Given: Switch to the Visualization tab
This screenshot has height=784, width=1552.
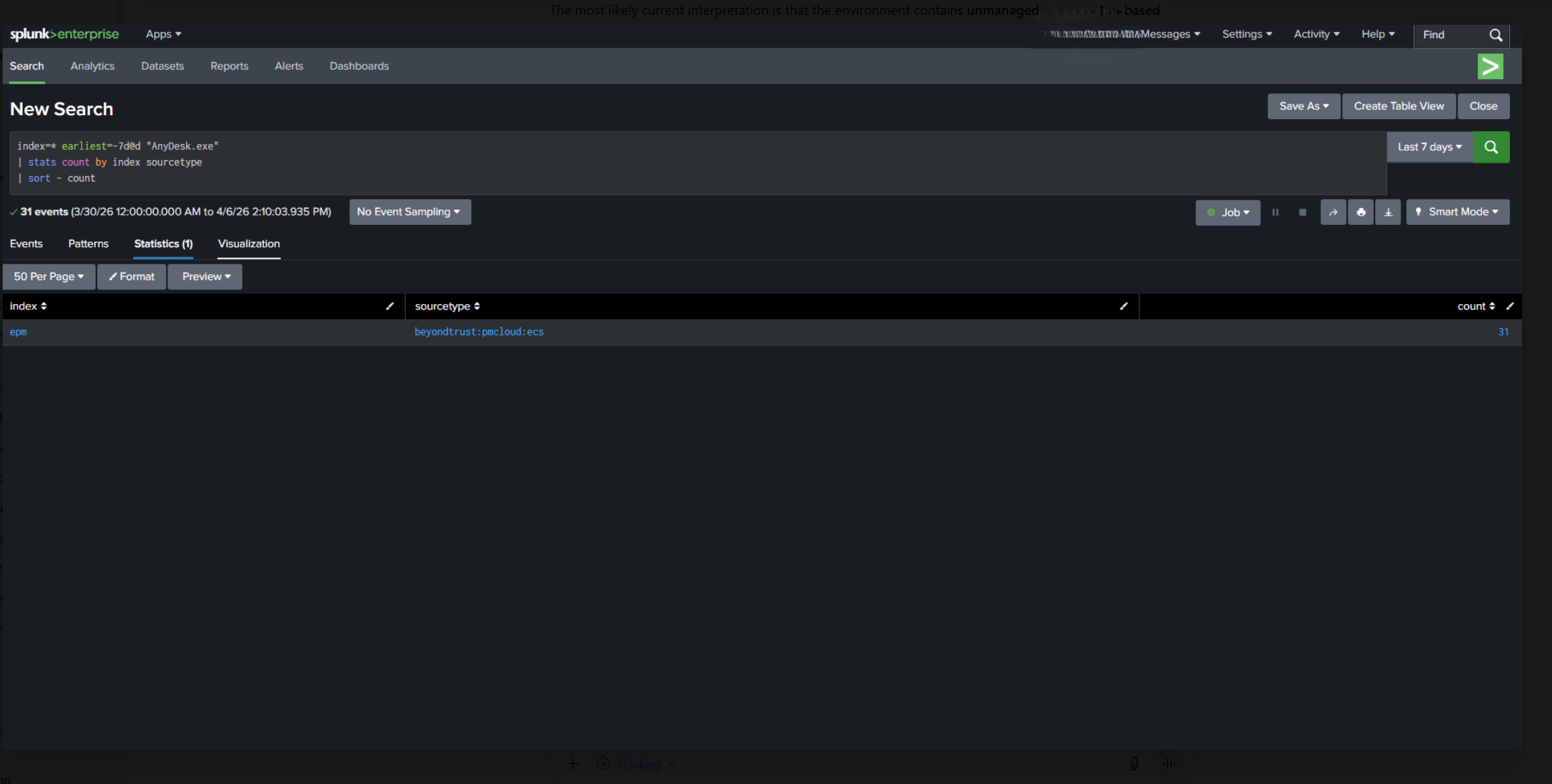Looking at the screenshot, I should (x=249, y=244).
